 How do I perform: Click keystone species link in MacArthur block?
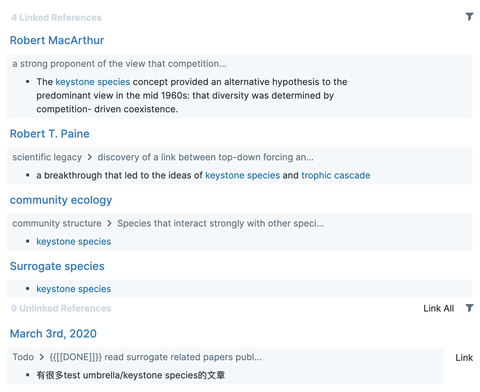coord(93,82)
